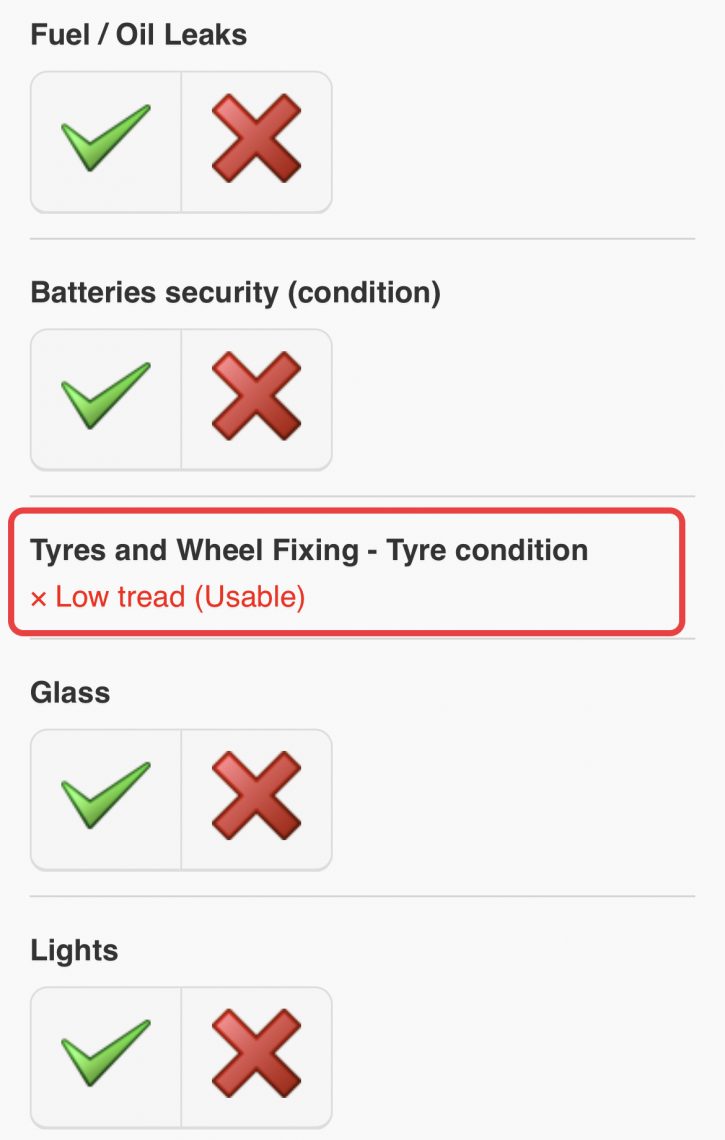Pass the Glass inspection item
725x1140 pixels.
(x=105, y=799)
